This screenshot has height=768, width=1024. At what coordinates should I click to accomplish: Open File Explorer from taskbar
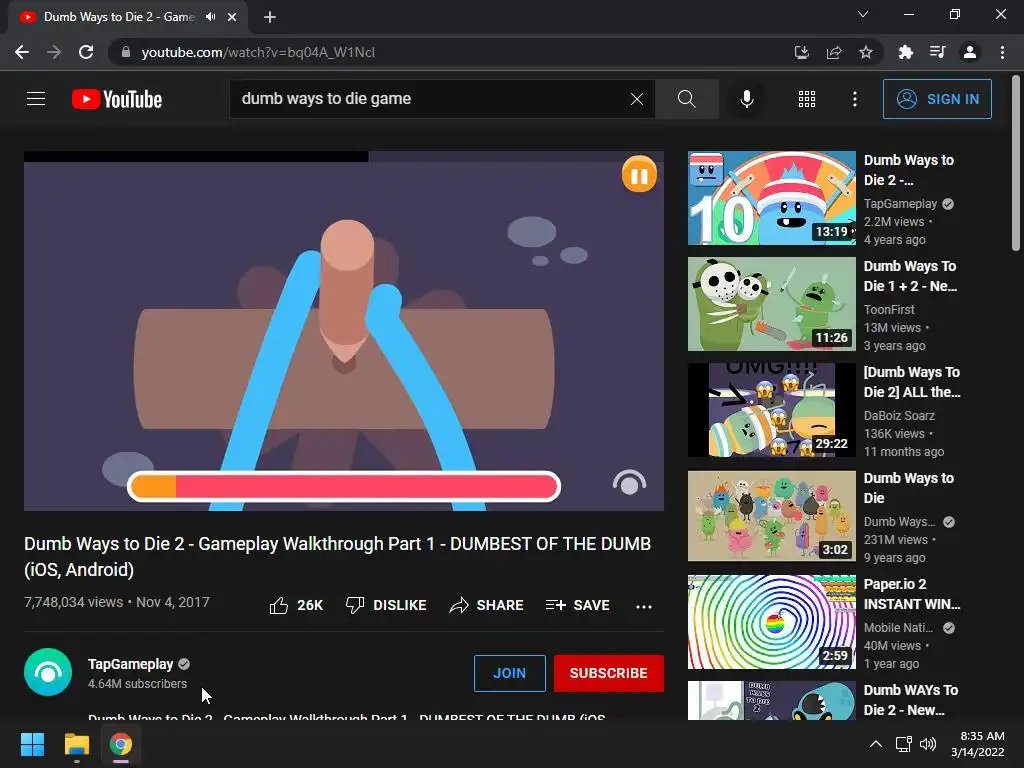click(x=76, y=744)
